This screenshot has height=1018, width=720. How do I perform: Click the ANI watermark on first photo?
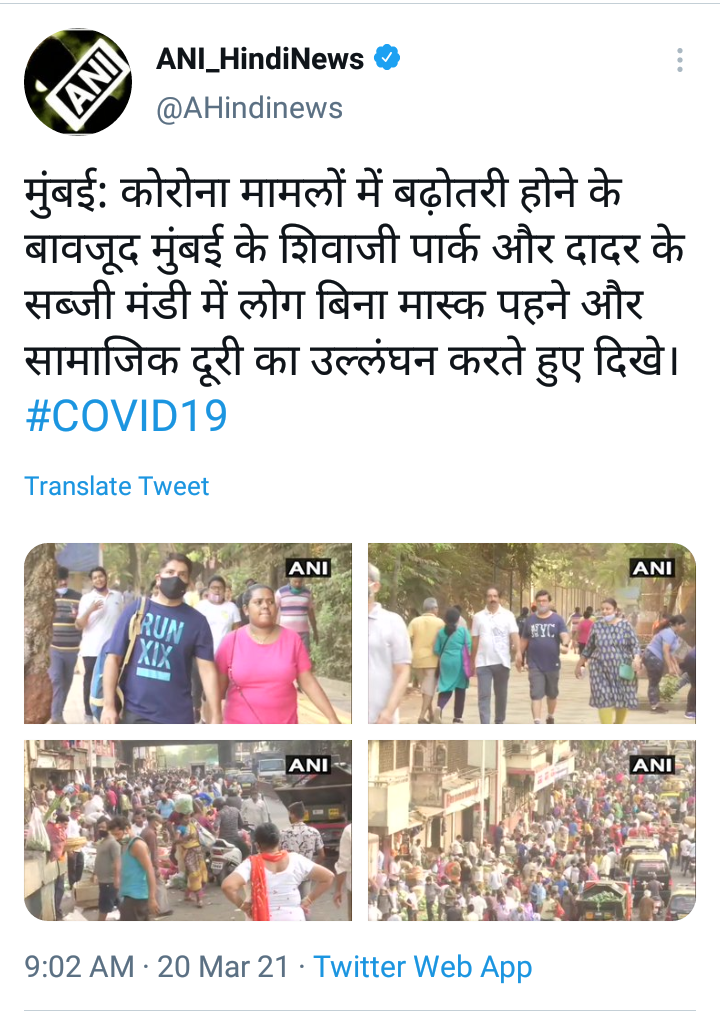(309, 568)
